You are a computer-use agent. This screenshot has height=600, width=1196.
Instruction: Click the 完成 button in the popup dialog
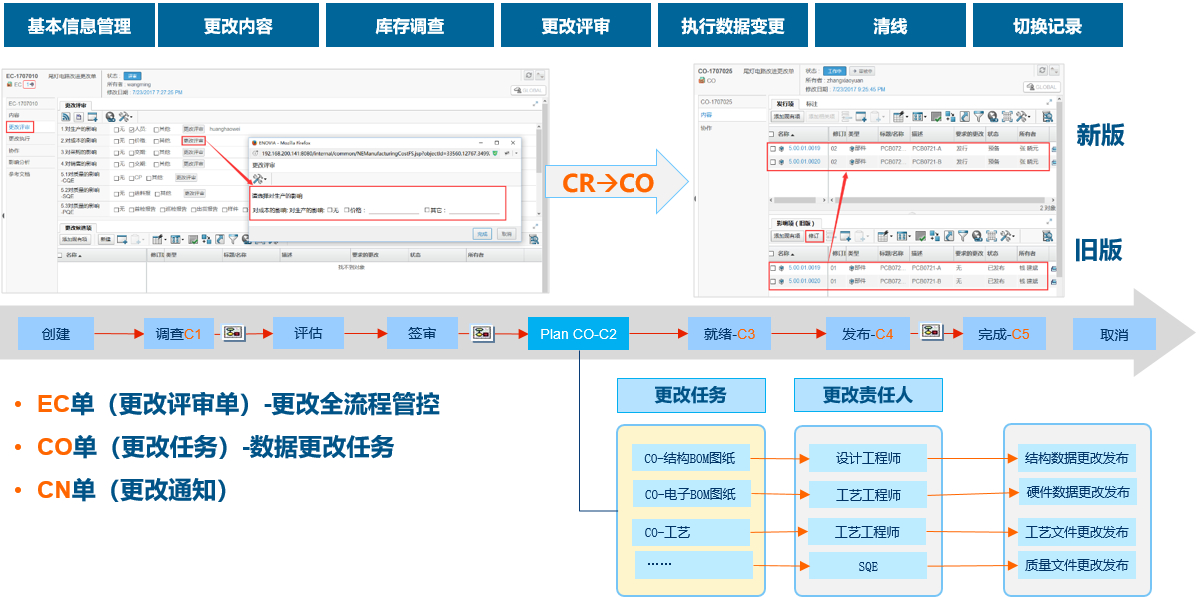pos(483,233)
